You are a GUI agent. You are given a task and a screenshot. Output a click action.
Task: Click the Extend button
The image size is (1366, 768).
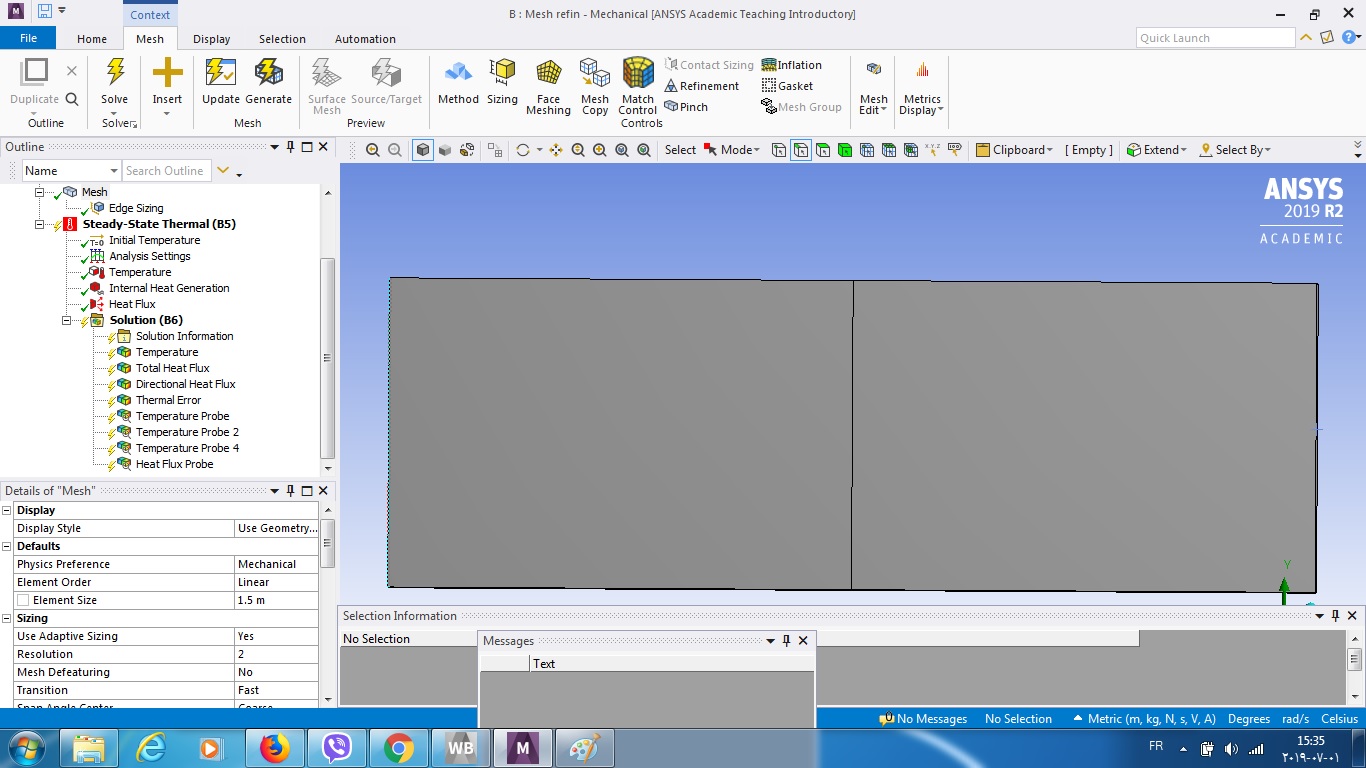[1156, 150]
